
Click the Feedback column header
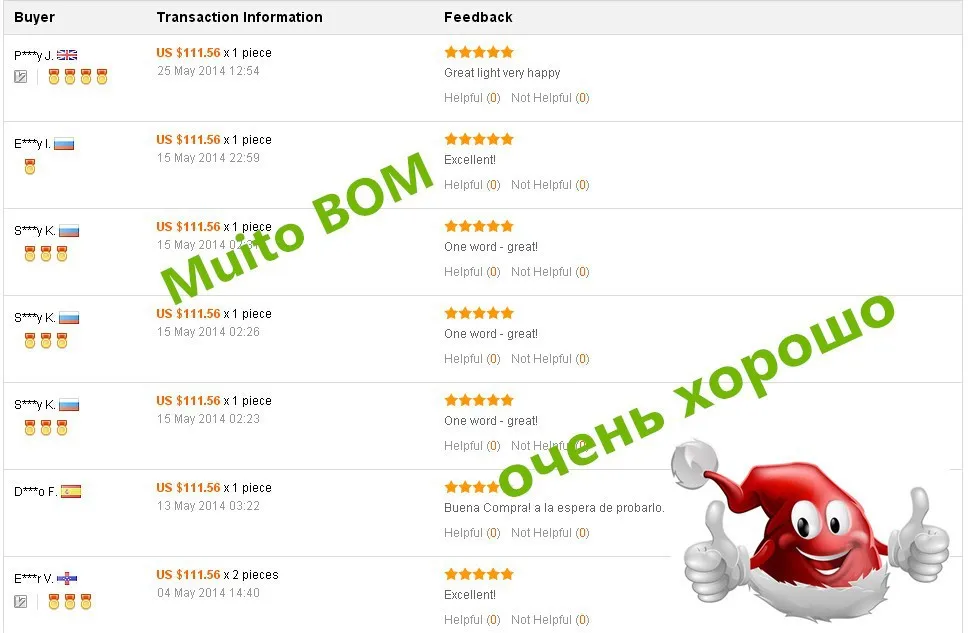pos(478,17)
